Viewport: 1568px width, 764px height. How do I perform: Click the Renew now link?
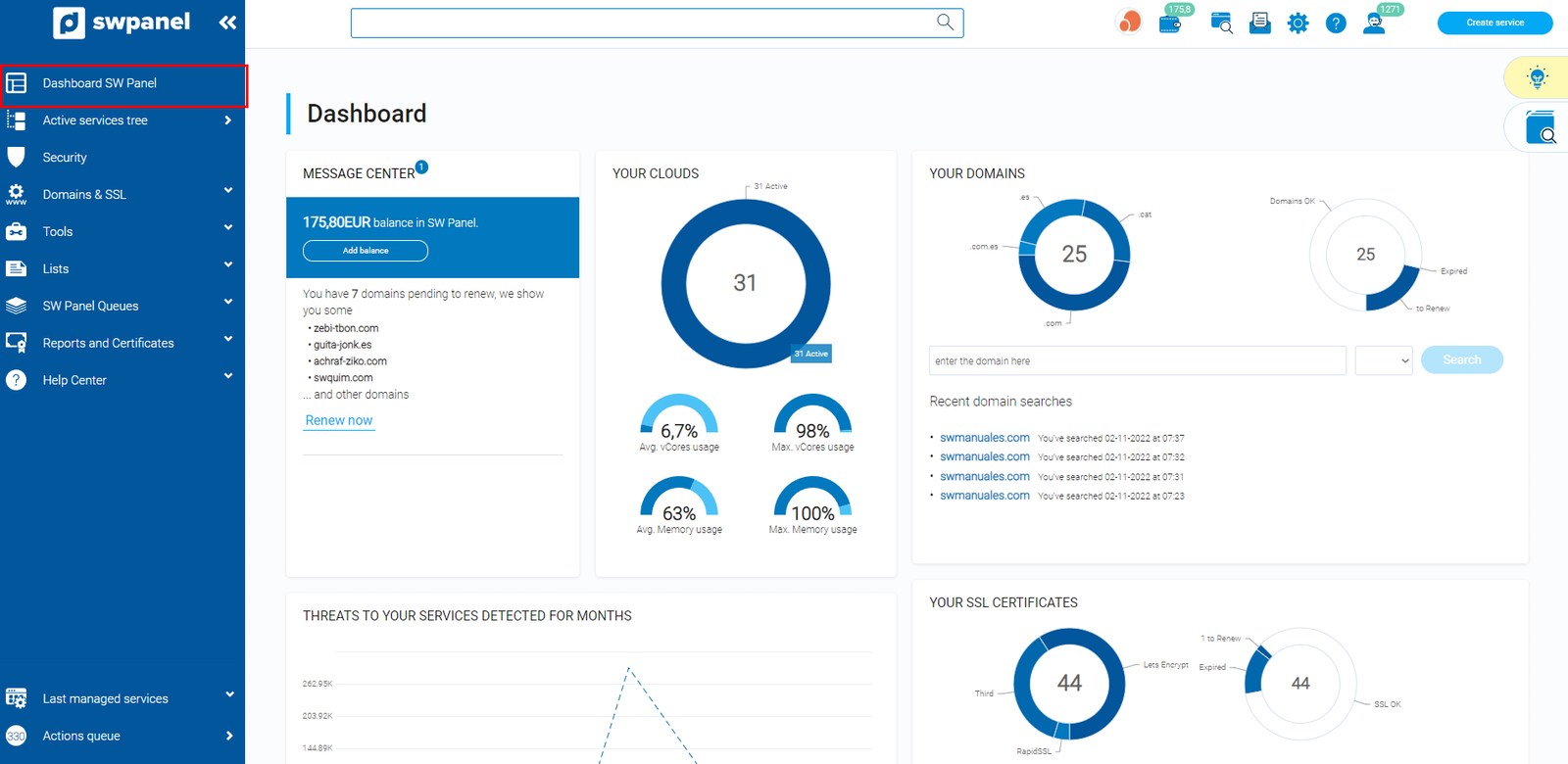[x=339, y=420]
